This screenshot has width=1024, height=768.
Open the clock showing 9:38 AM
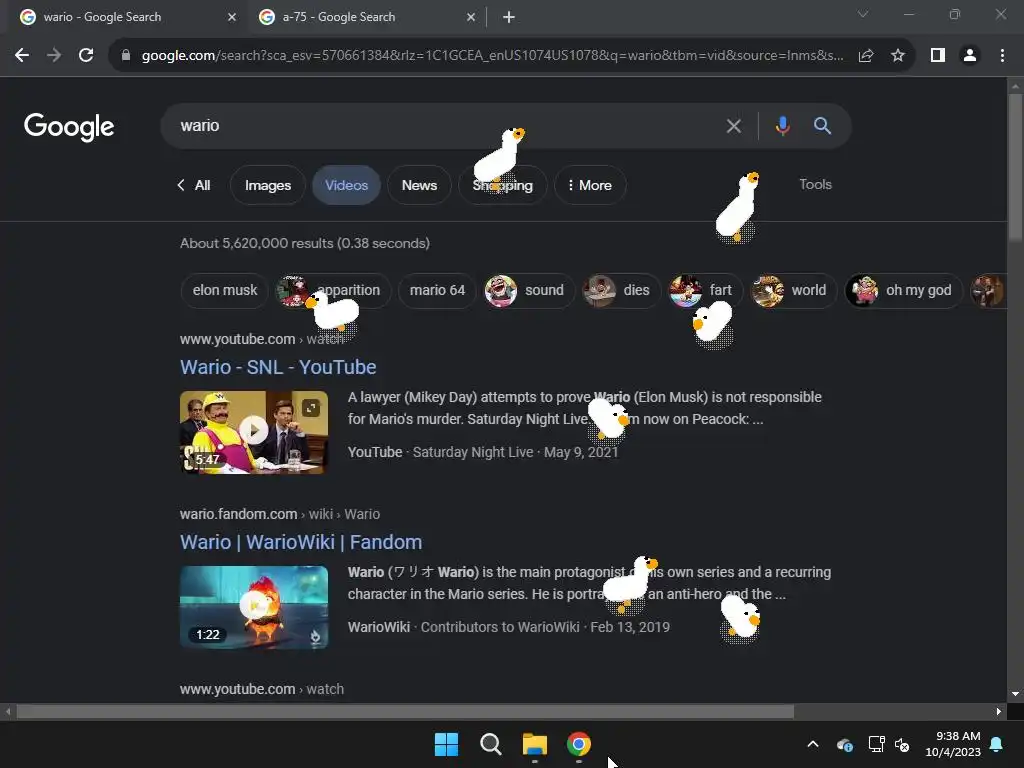click(x=953, y=744)
